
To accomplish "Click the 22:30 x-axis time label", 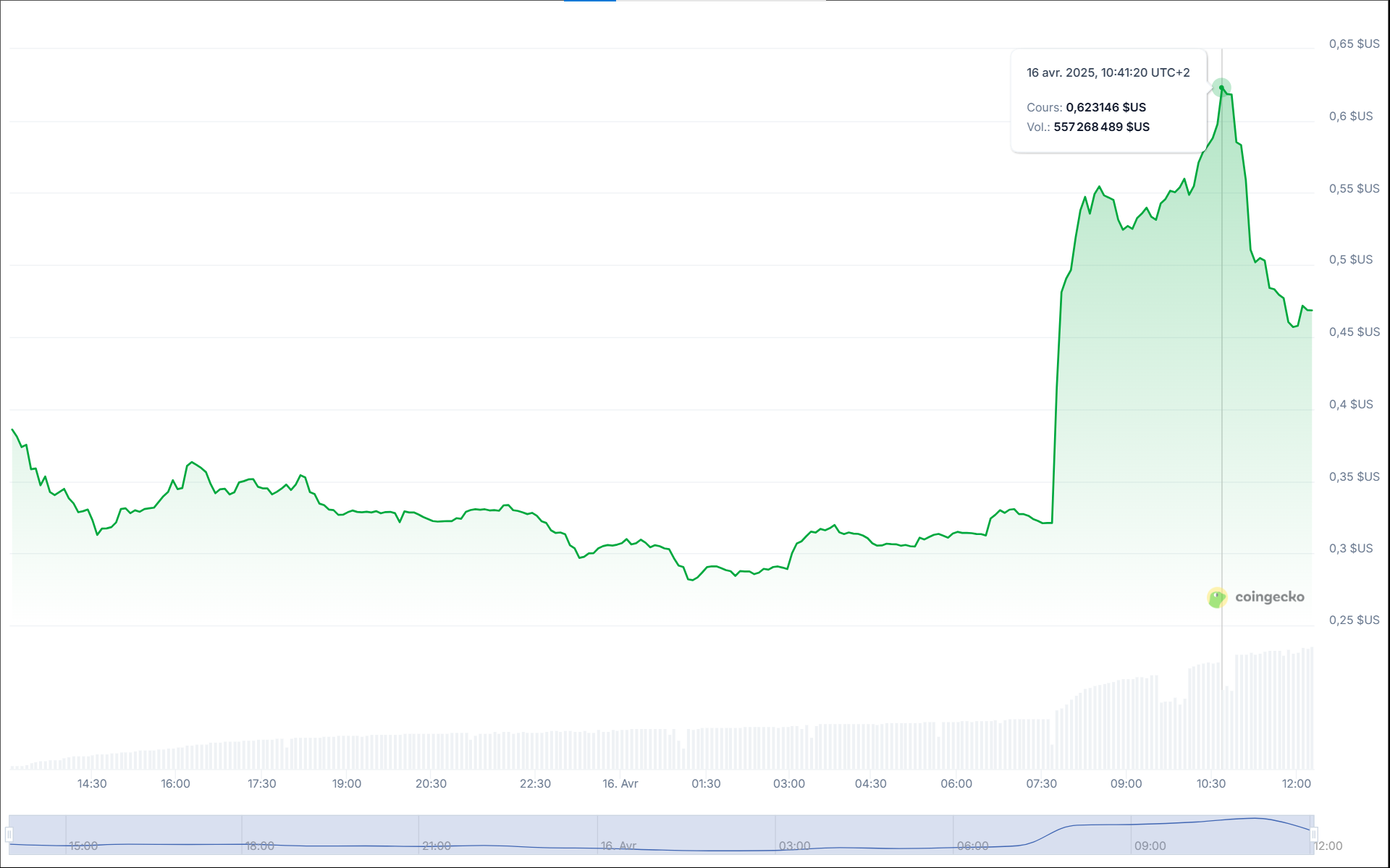I will [535, 783].
